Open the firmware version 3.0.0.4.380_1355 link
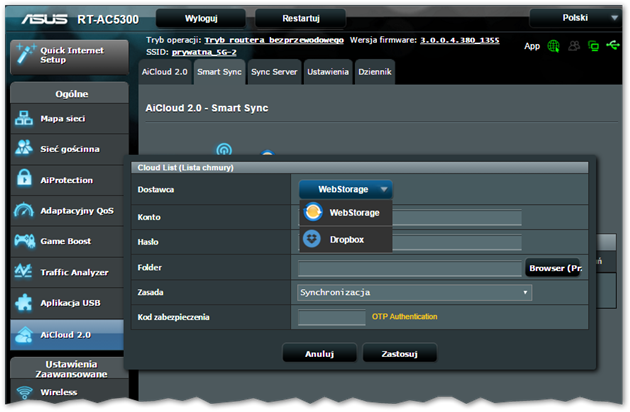 coord(460,40)
